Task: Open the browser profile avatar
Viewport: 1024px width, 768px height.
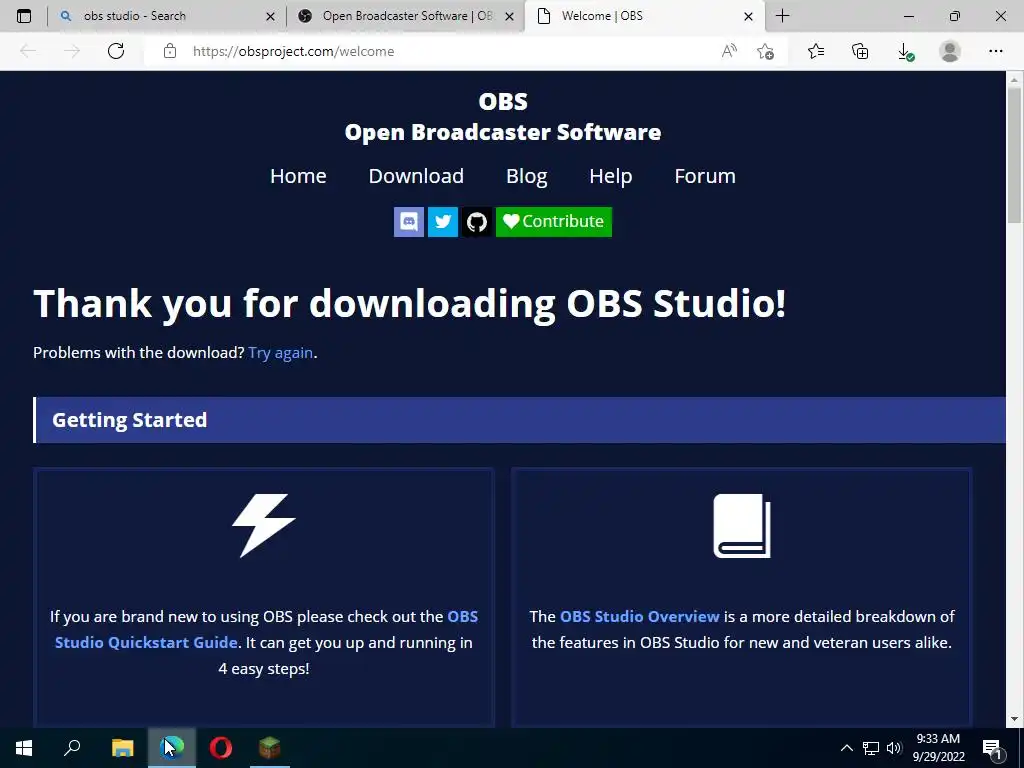Action: click(950, 51)
